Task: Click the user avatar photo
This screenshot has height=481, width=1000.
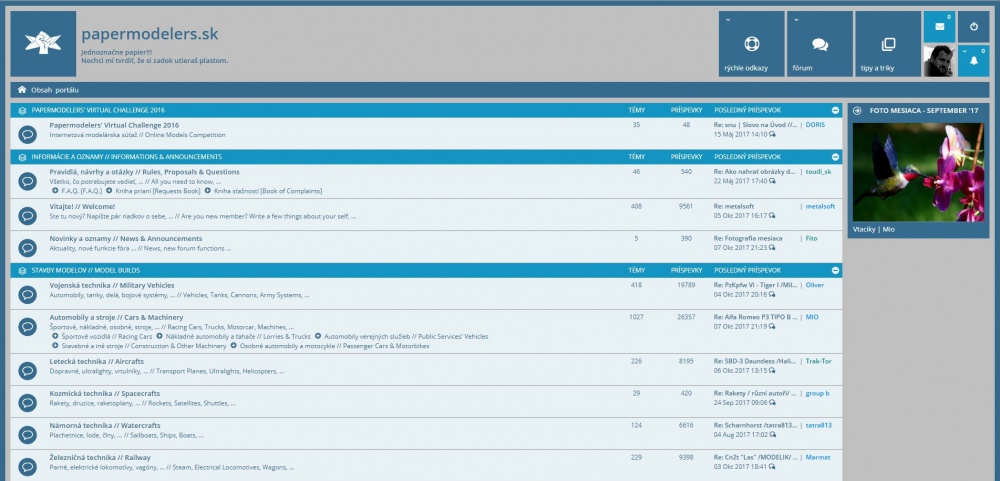Action: 939,61
